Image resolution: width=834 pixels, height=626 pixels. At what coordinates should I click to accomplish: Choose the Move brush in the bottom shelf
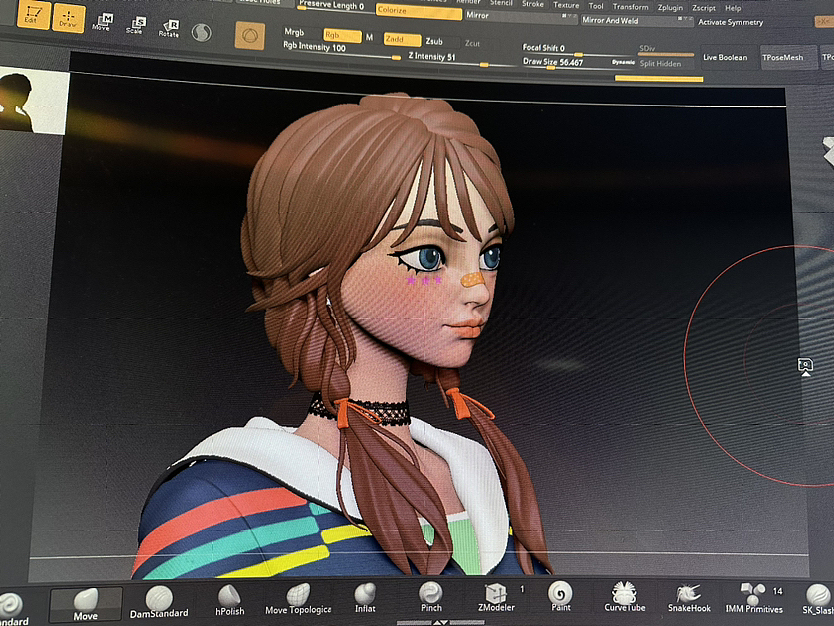86,605
